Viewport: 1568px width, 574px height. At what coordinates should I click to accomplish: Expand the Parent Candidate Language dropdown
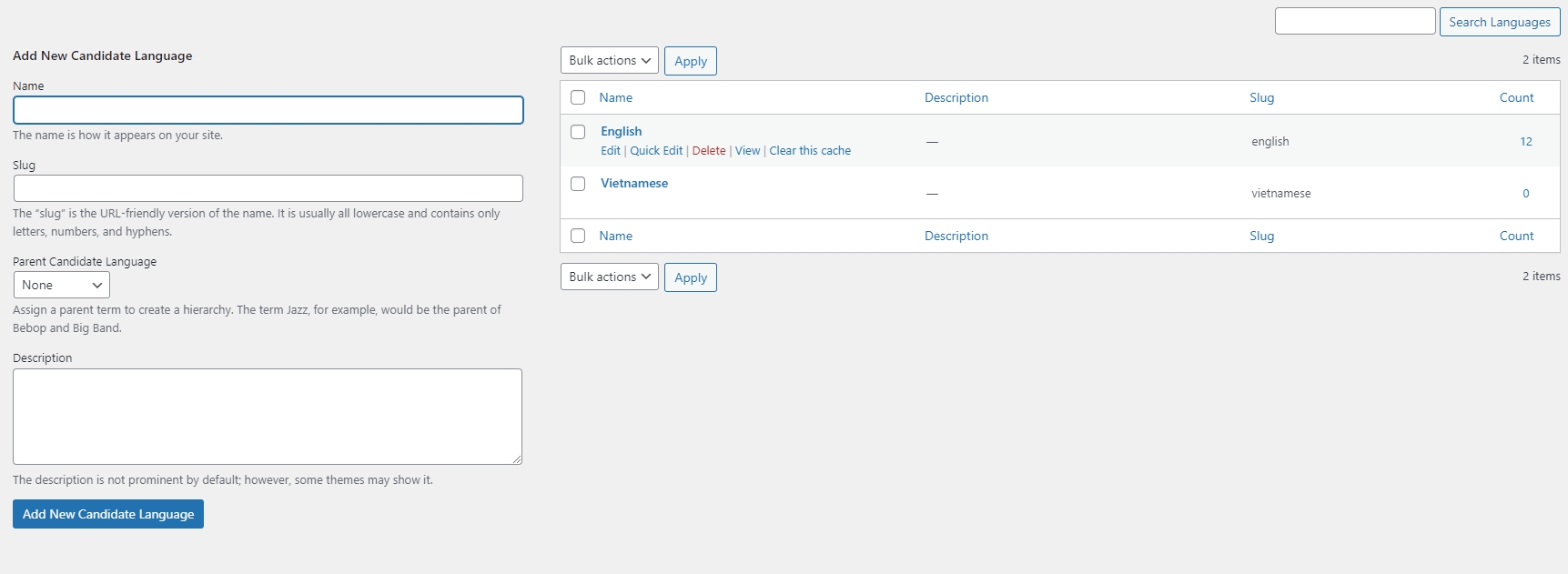(62, 286)
